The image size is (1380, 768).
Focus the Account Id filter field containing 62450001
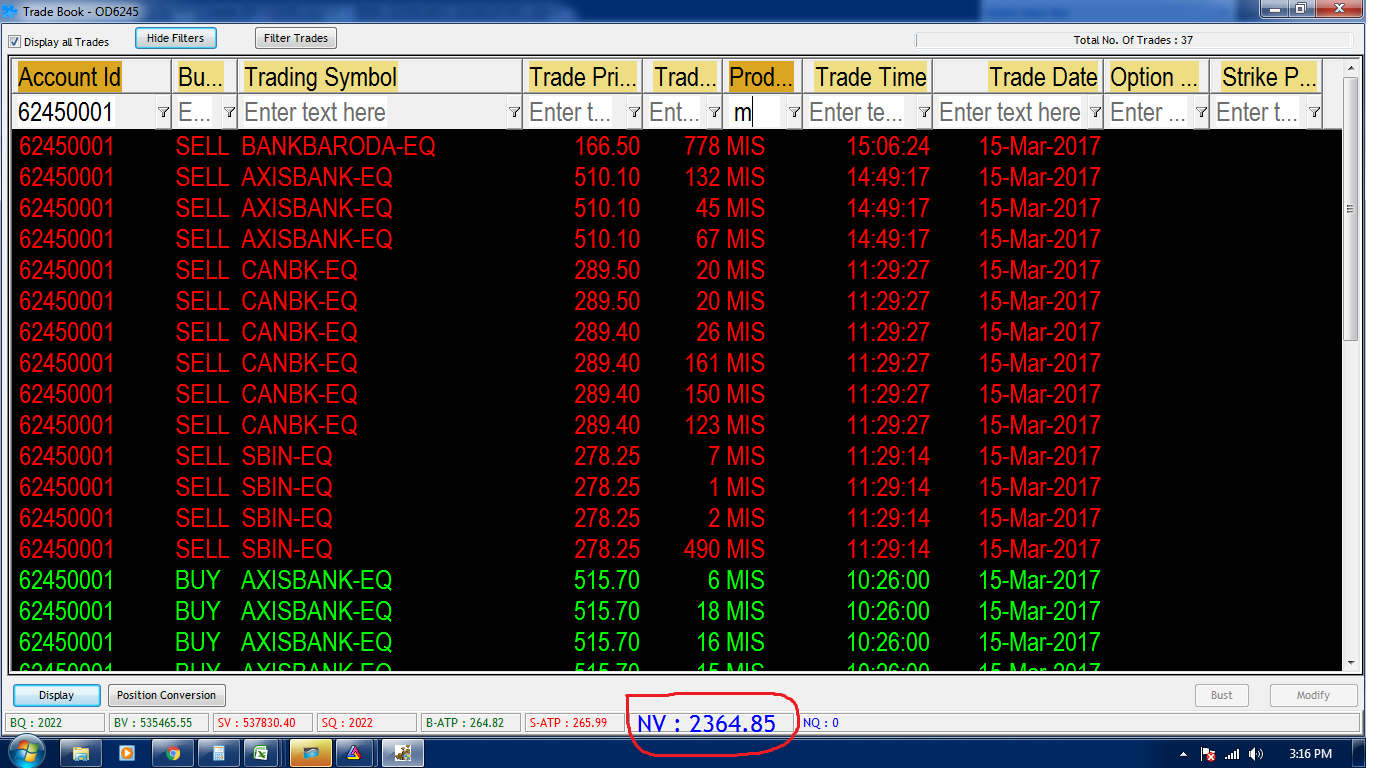click(85, 112)
